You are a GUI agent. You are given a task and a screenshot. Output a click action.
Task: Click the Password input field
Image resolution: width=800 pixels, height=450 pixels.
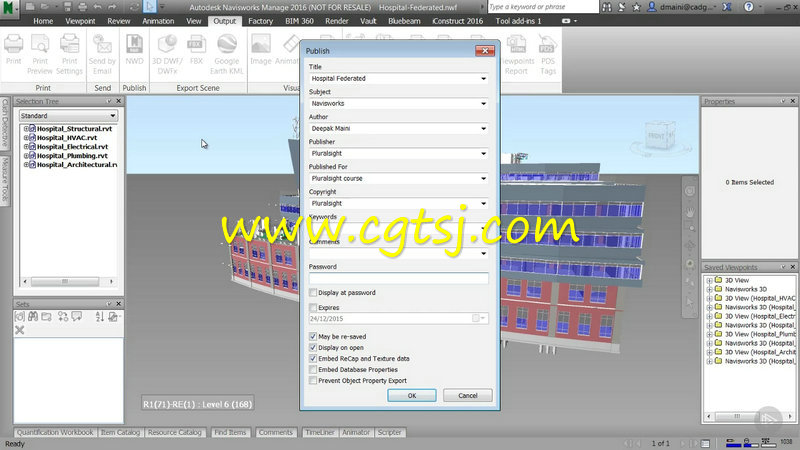[398, 279]
